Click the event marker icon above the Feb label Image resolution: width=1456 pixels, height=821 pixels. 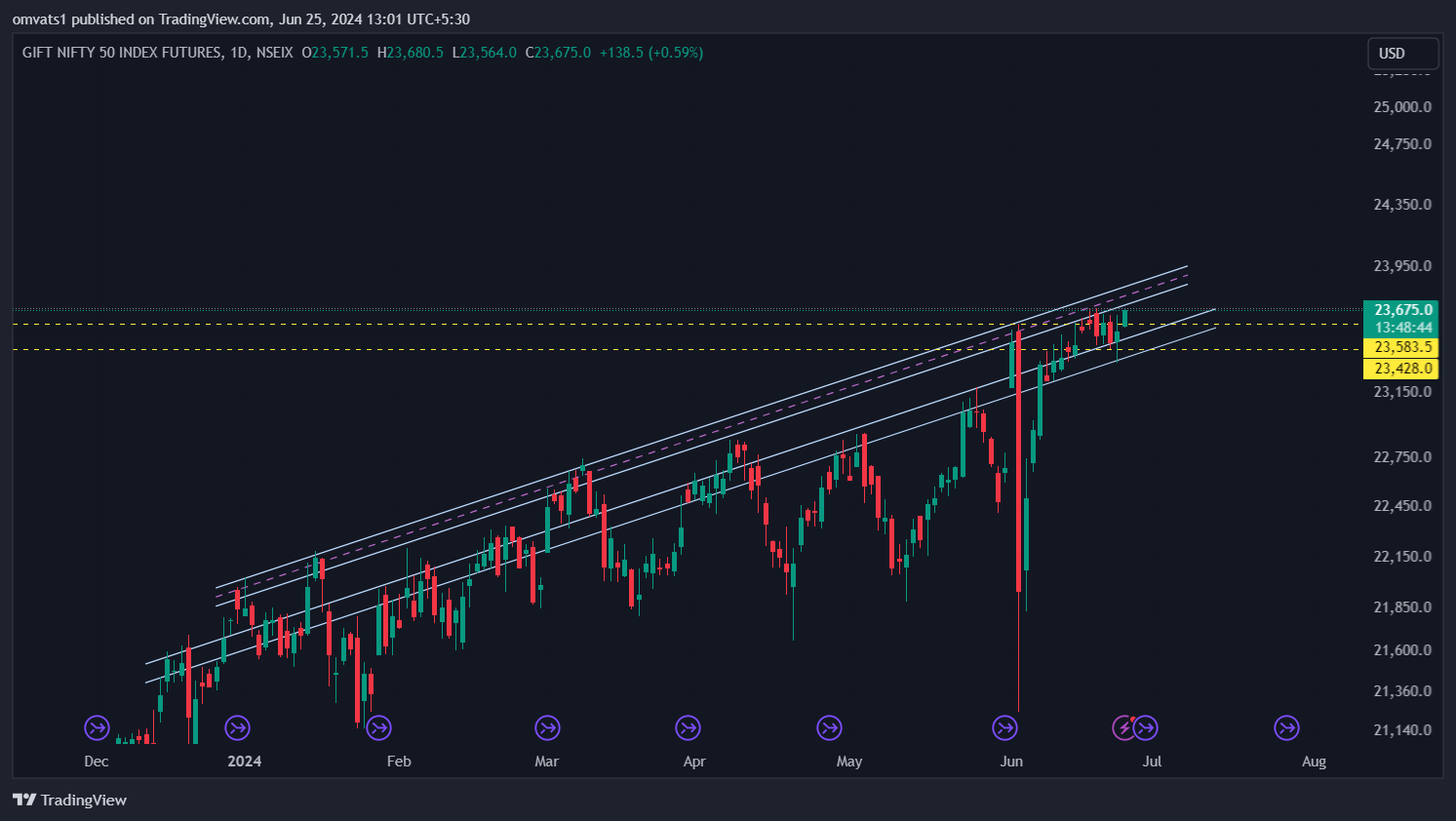378,727
